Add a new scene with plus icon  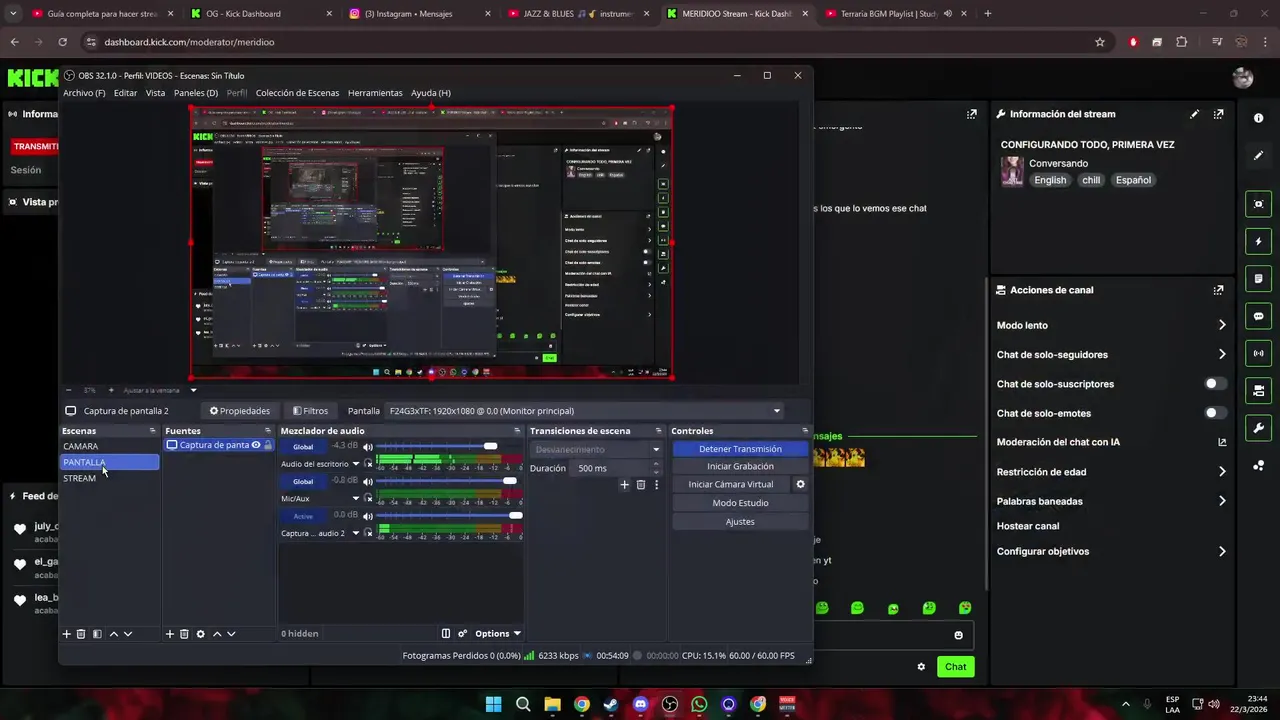67,634
